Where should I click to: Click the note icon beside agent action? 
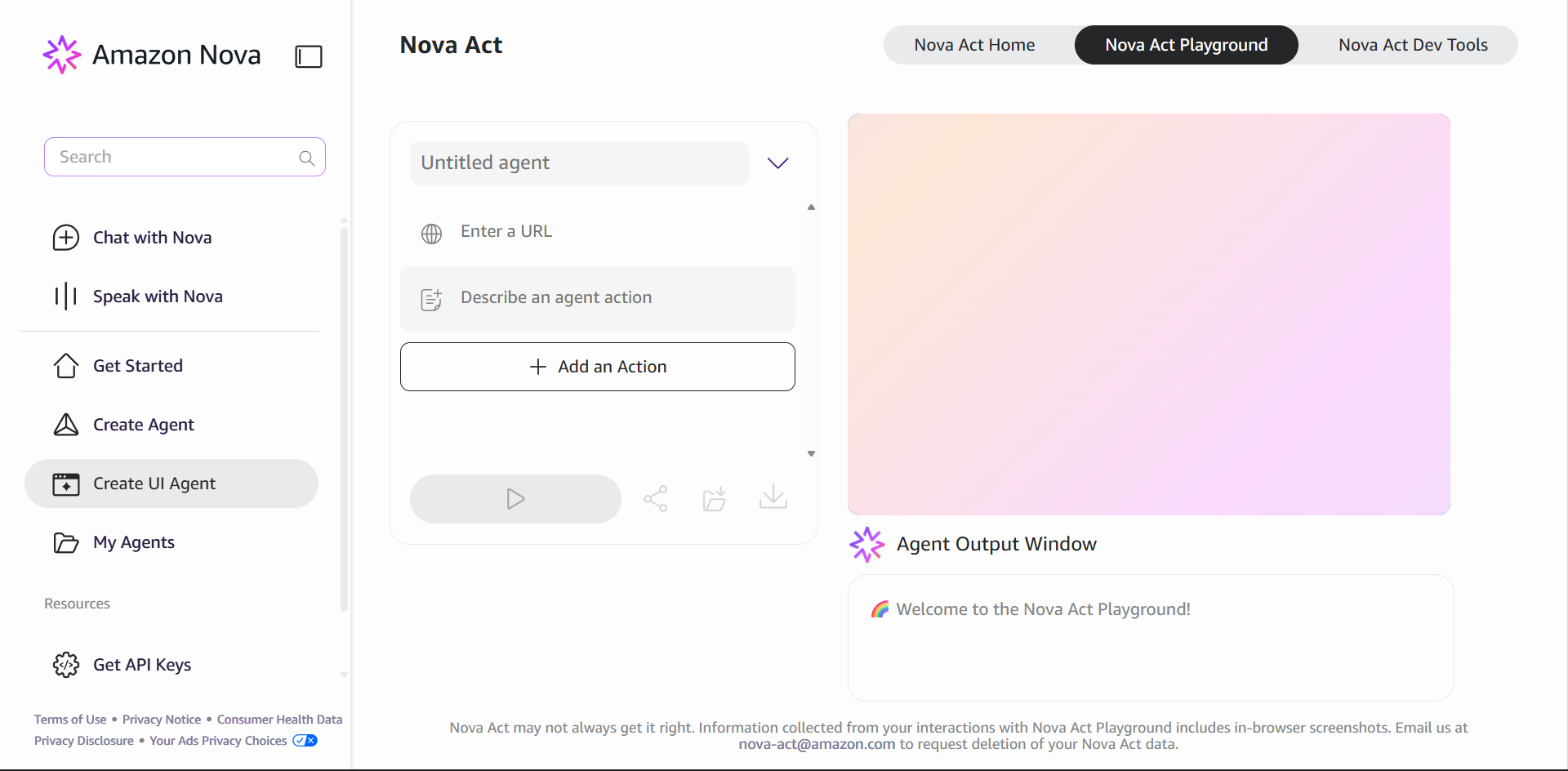[431, 300]
